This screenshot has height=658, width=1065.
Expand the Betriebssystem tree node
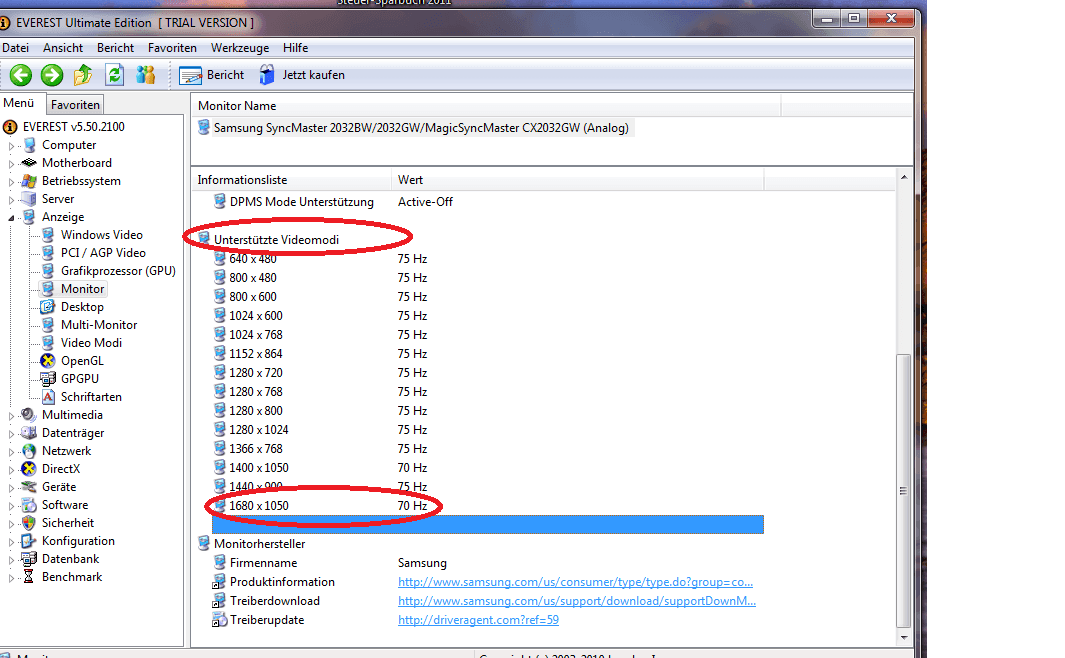click(x=11, y=182)
